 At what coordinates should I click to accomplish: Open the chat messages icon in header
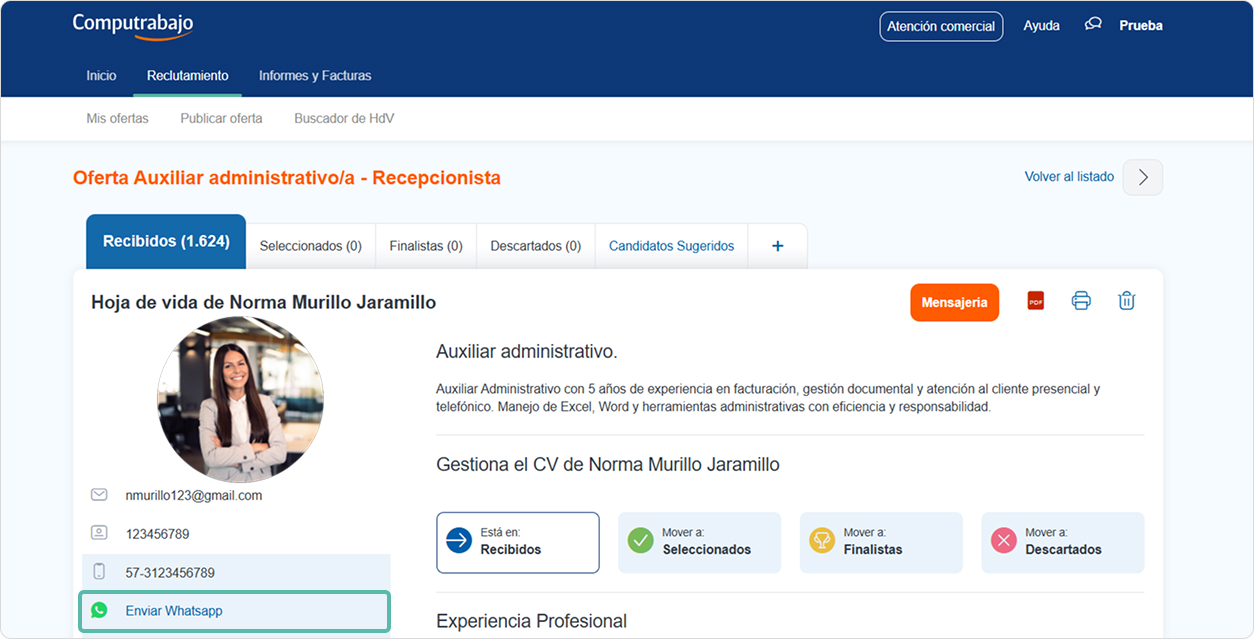[x=1093, y=25]
